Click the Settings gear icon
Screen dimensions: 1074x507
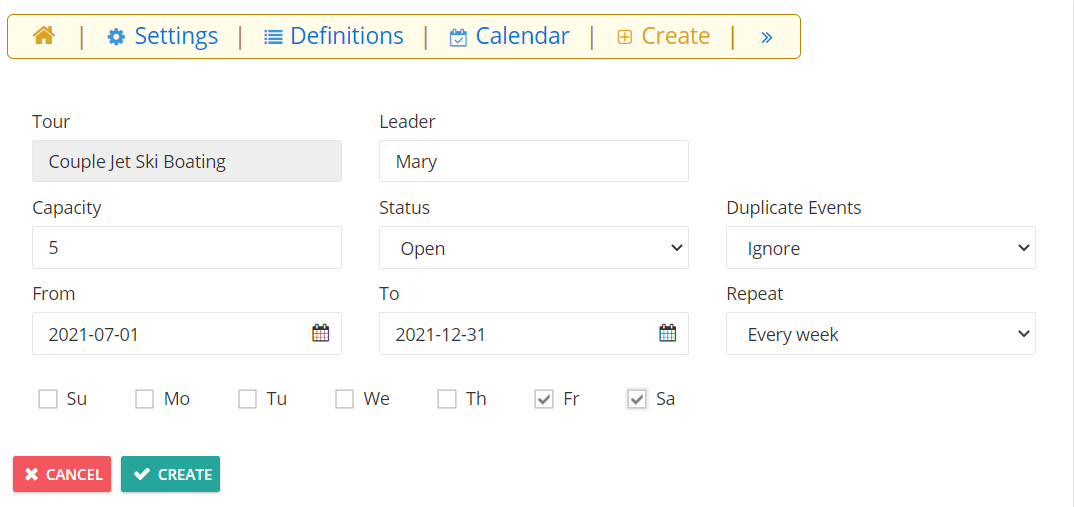[x=116, y=37]
